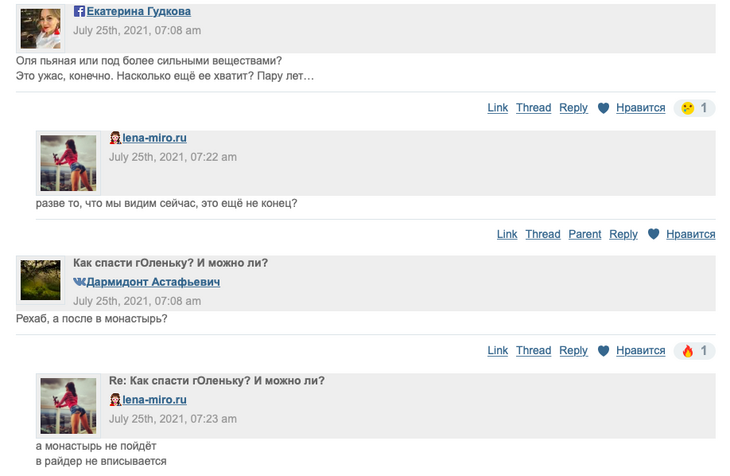
Task: Reply to Екатерина Гудкова's comment
Action: click(x=573, y=108)
